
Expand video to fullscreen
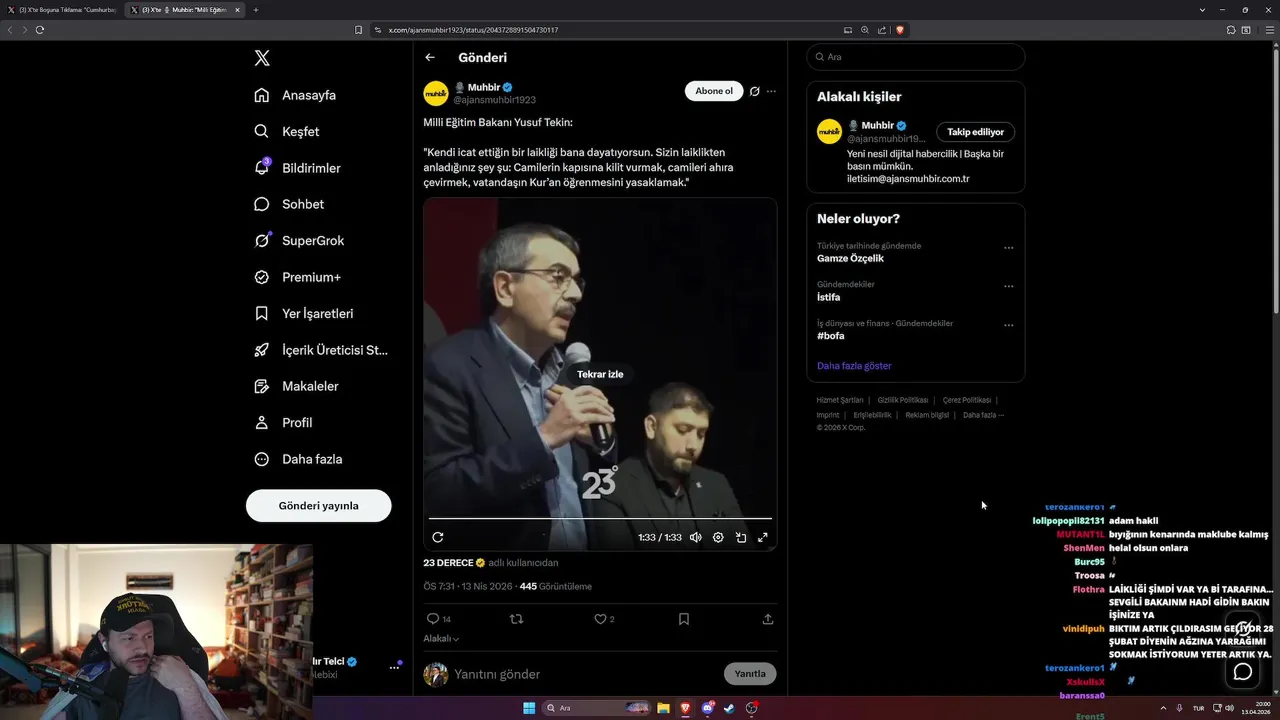(763, 537)
